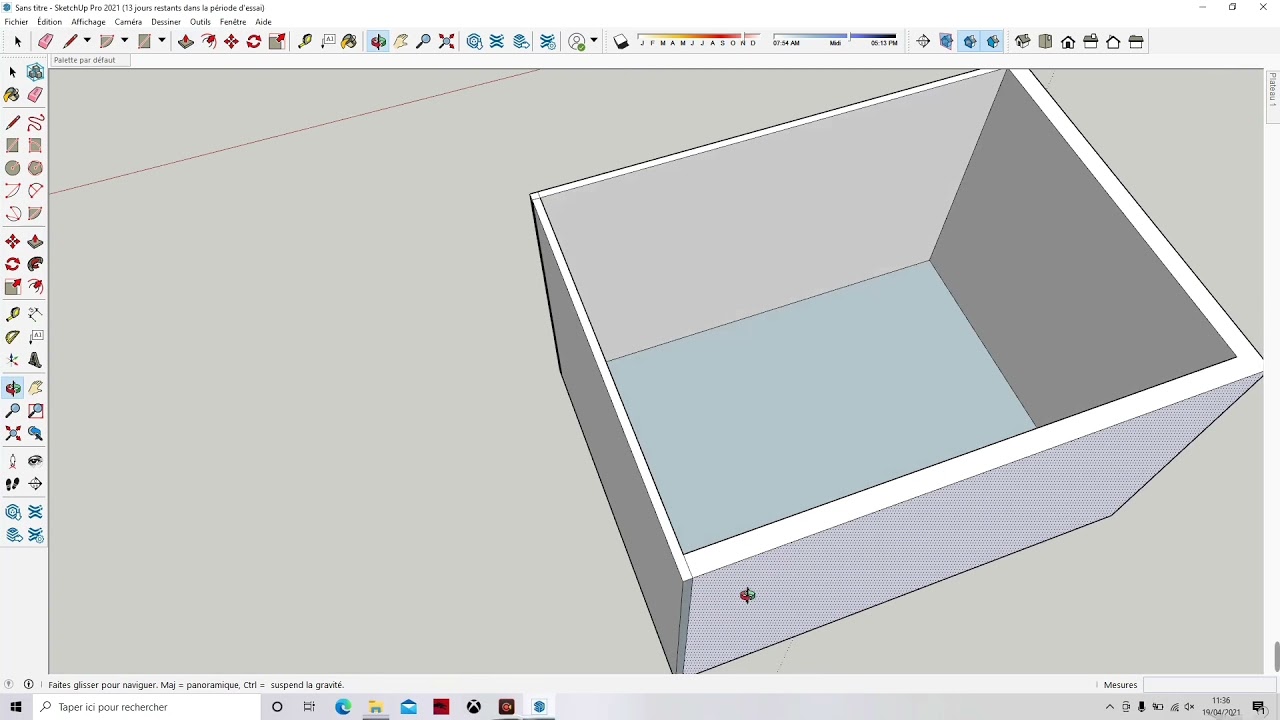Click the info icon in the status bar
The image size is (1280, 720).
(28, 685)
